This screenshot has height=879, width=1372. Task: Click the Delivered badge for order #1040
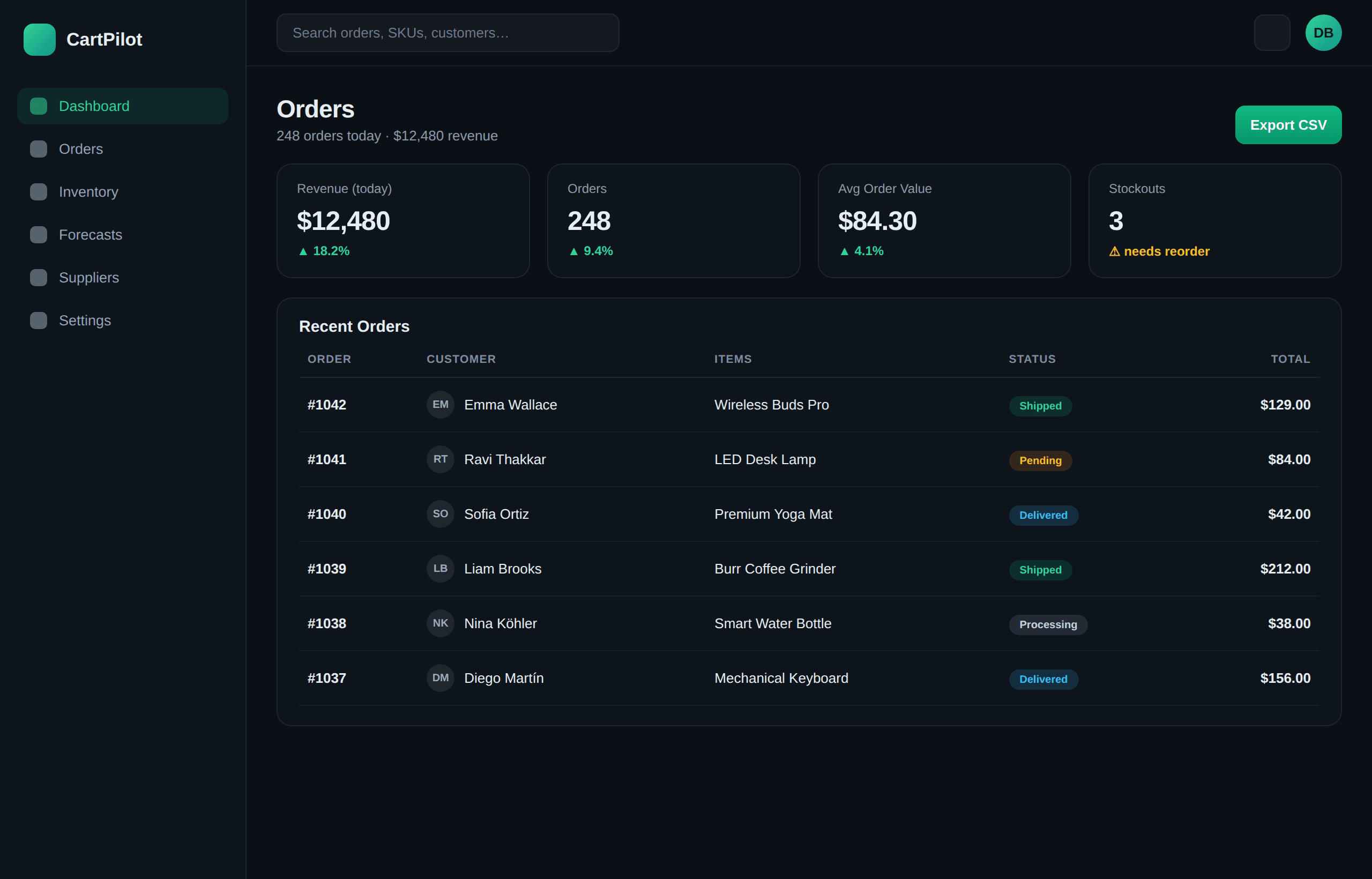tap(1043, 516)
